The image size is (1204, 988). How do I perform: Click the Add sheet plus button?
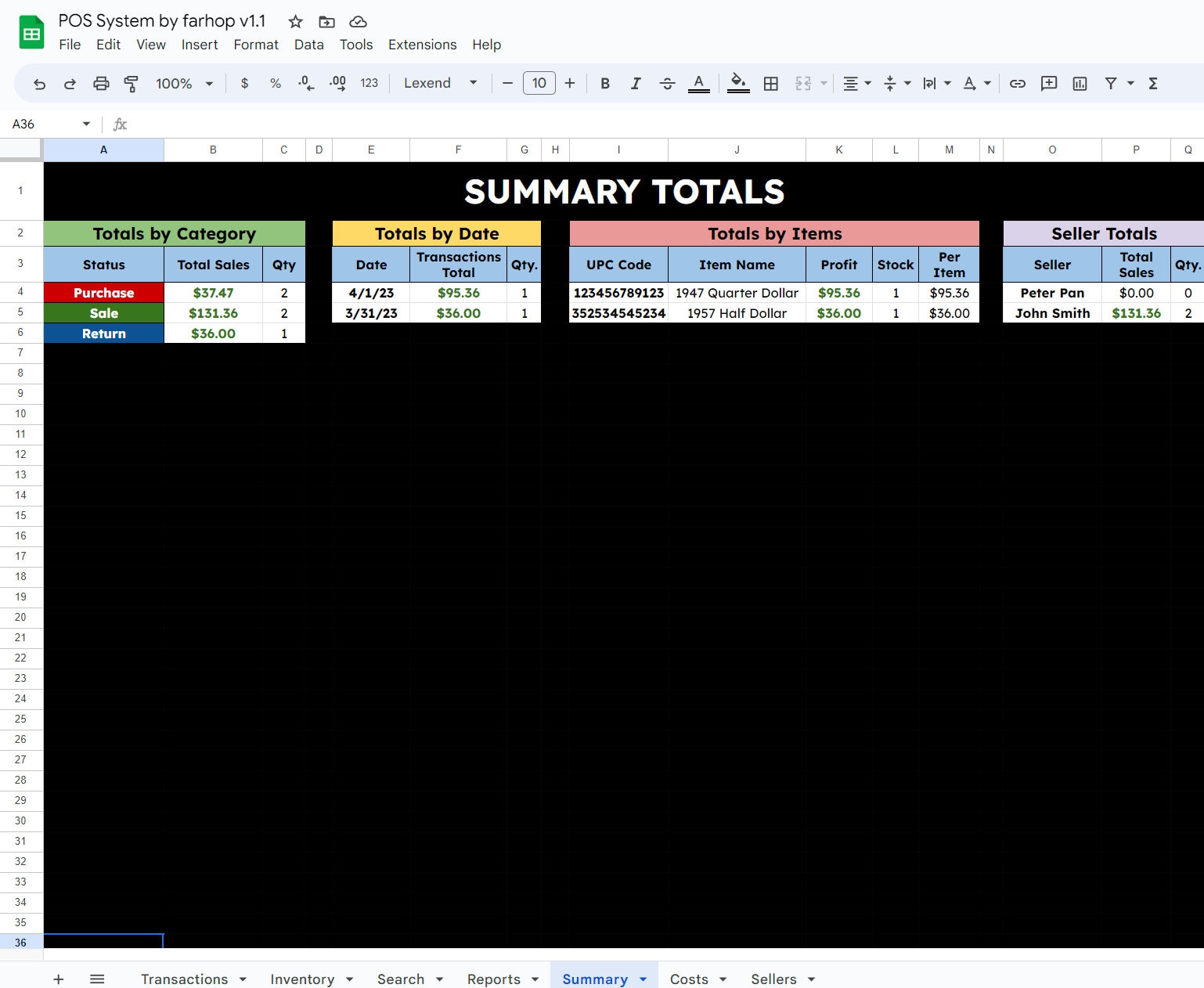pyautogui.click(x=59, y=979)
